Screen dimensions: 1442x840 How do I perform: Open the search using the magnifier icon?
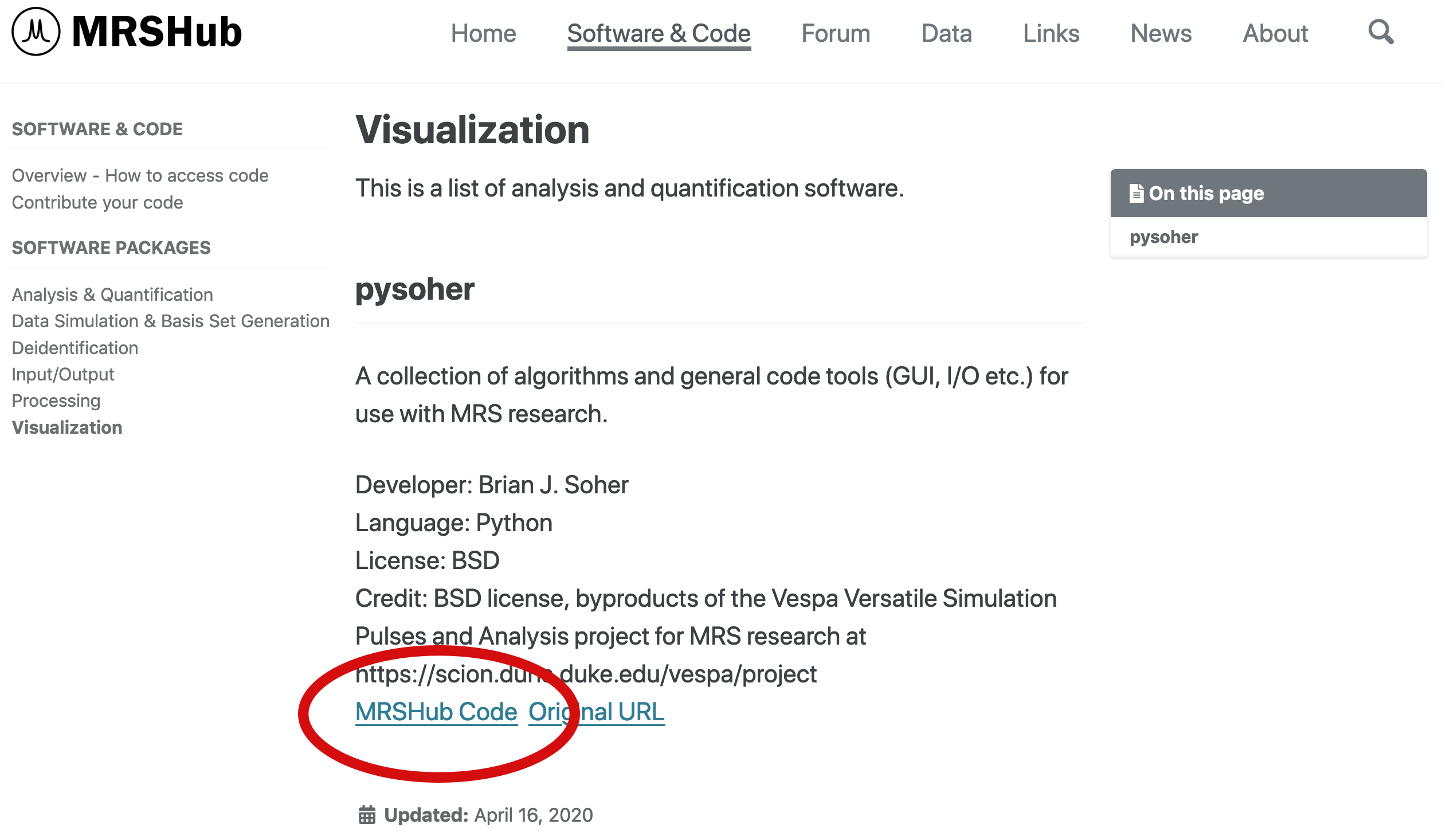[1382, 33]
